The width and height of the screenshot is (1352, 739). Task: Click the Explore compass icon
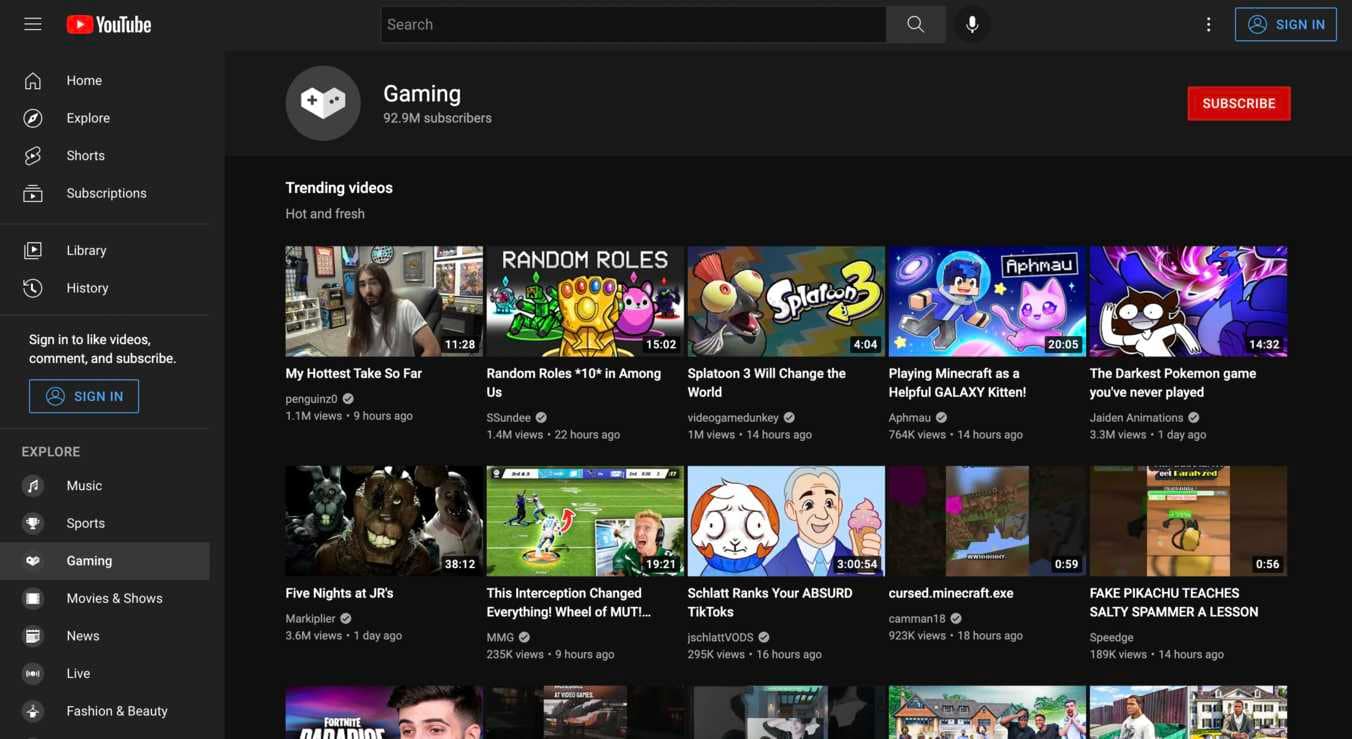click(x=31, y=117)
